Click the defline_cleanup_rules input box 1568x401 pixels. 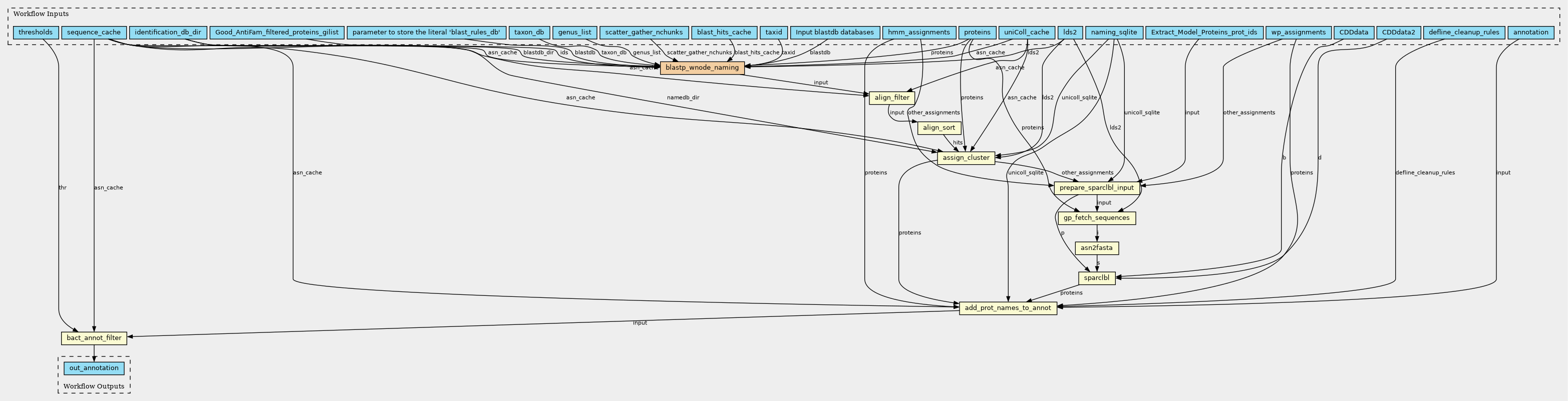coord(1463,32)
